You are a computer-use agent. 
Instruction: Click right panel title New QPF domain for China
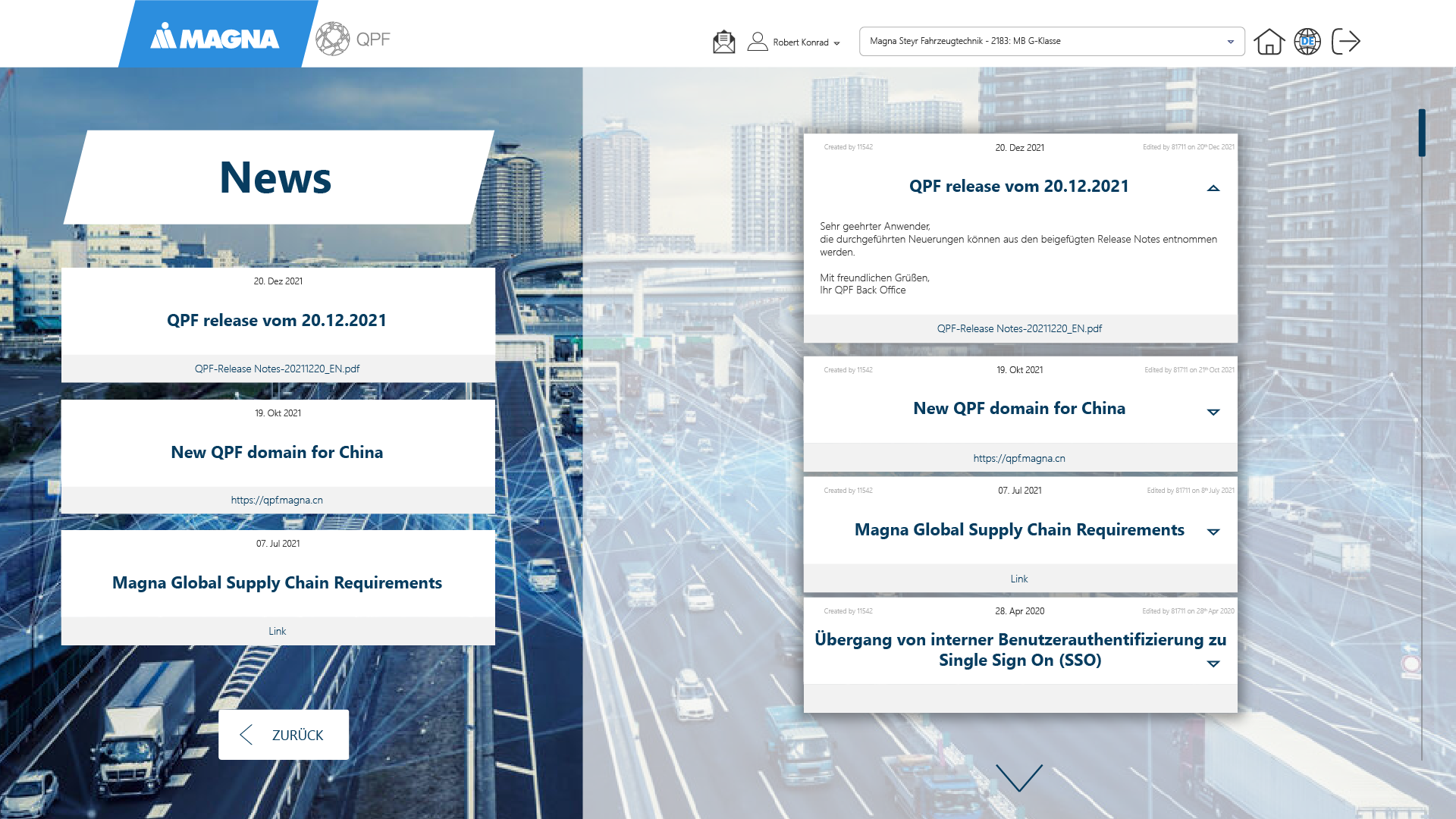tap(1019, 409)
